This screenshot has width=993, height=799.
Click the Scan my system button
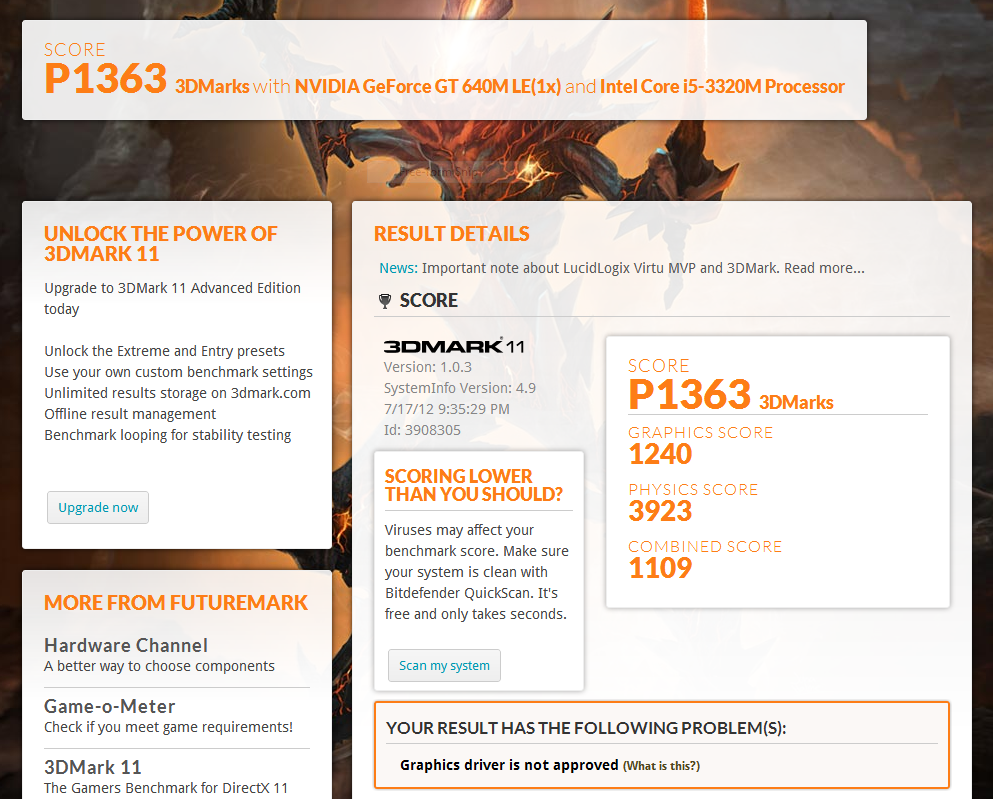point(444,665)
